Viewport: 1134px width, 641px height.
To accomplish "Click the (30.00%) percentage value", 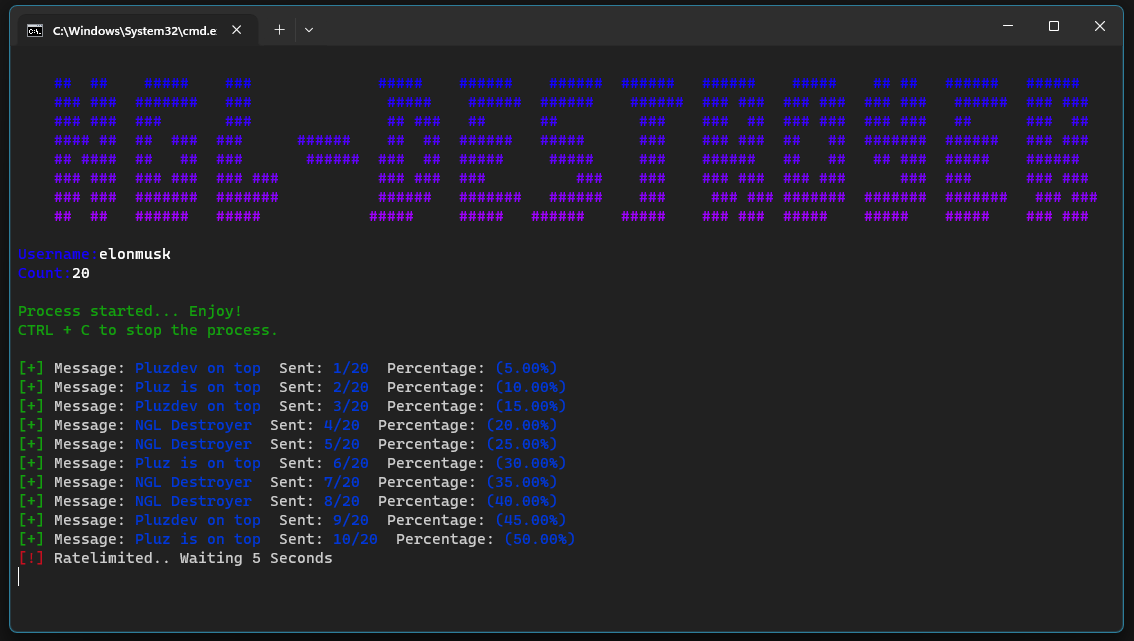I will [531, 463].
